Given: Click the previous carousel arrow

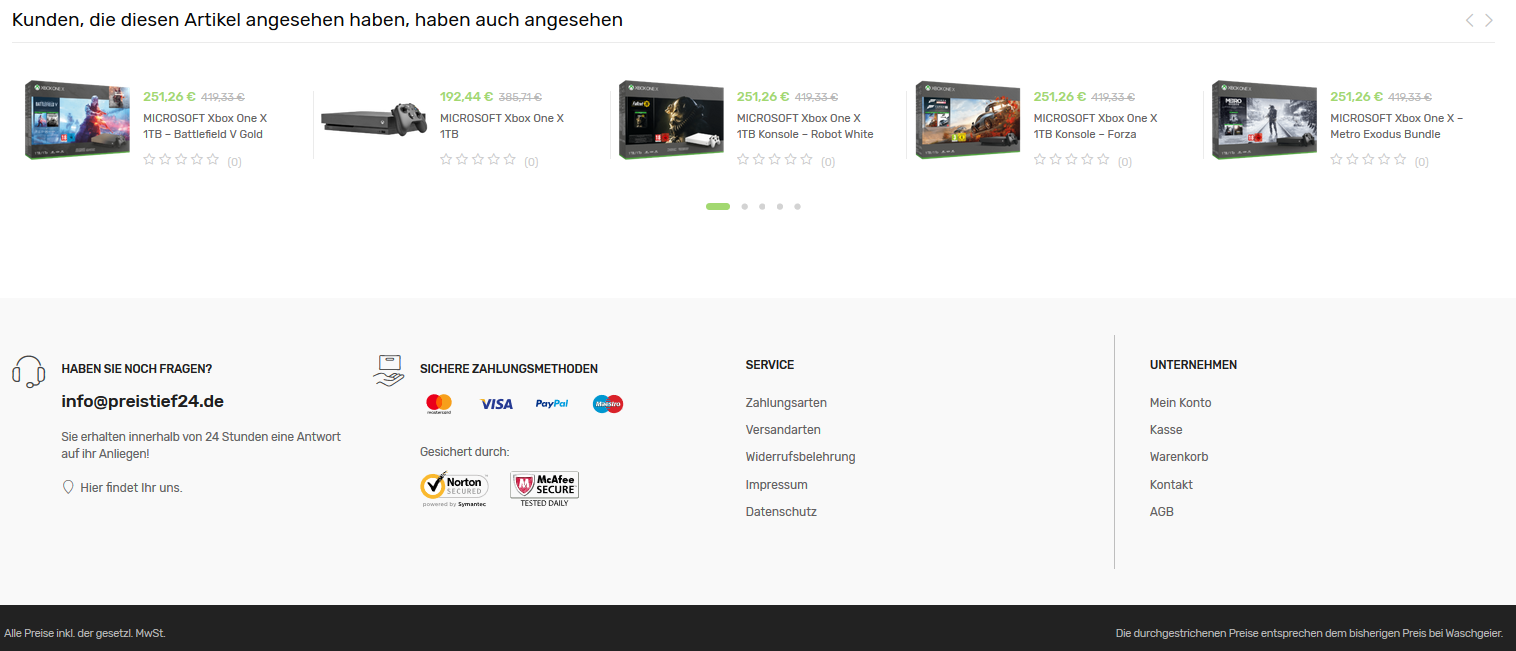Looking at the screenshot, I should coord(1469,20).
